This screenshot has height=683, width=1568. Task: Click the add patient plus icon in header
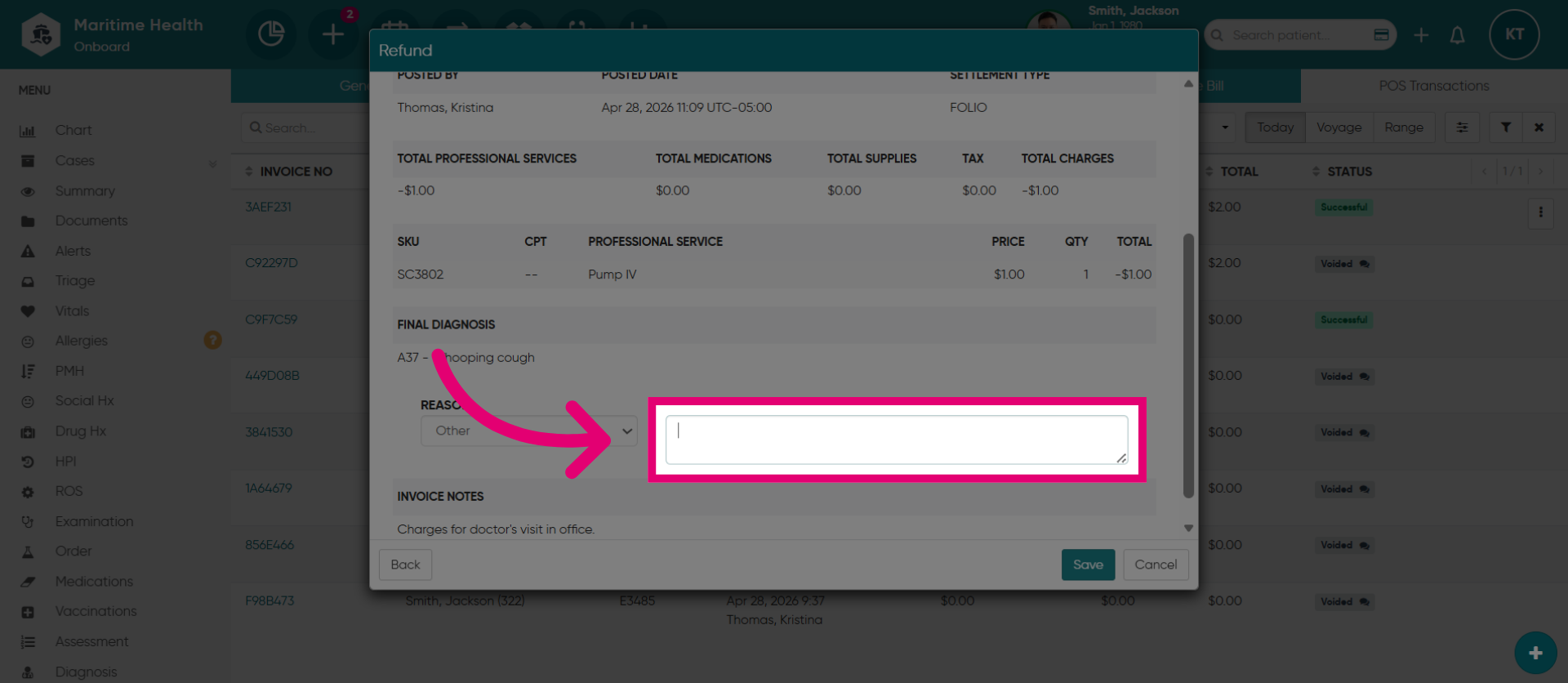1421,35
